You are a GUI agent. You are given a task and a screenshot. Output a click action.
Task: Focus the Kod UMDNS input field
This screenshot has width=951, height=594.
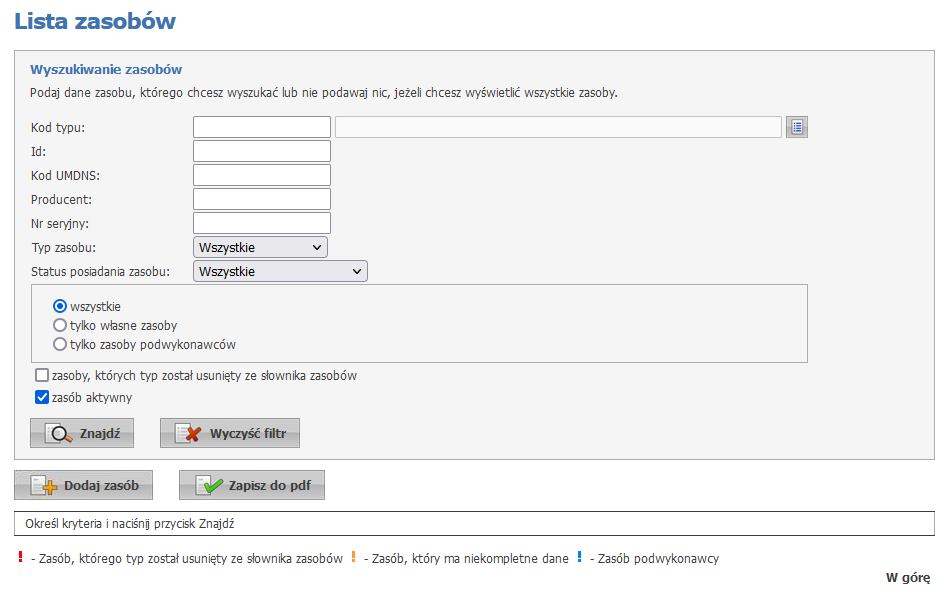click(262, 175)
